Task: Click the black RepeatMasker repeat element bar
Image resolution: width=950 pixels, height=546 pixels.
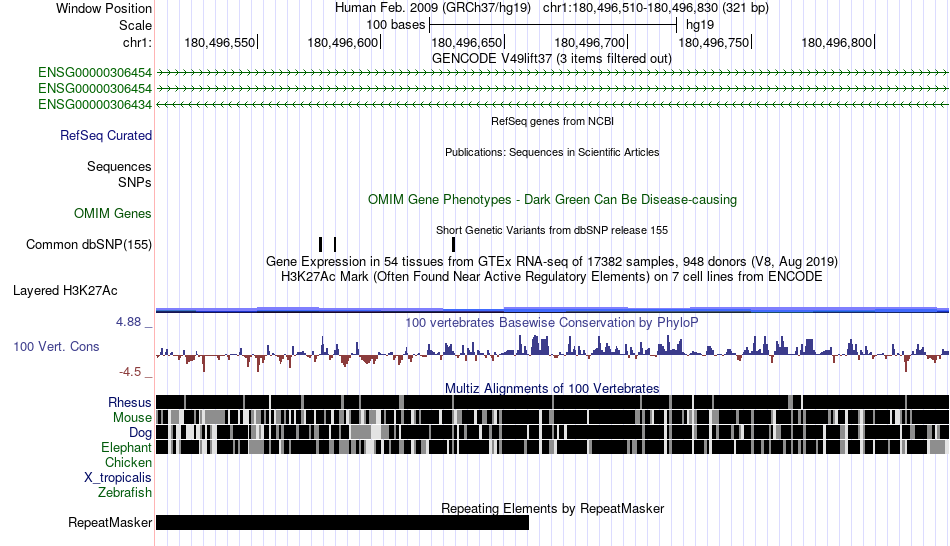Action: (342, 522)
